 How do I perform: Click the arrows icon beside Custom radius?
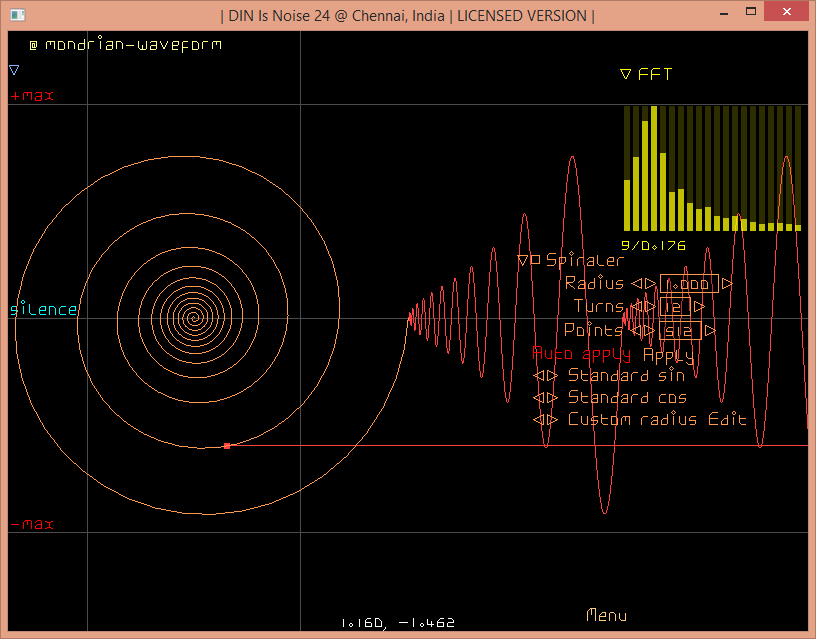coord(545,420)
